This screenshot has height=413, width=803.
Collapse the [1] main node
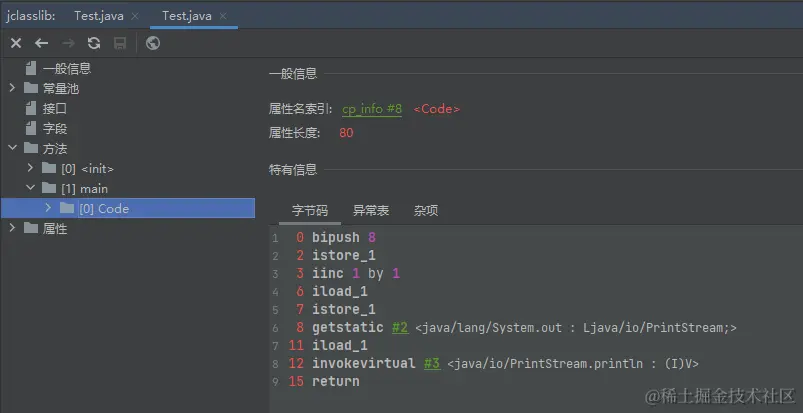[x=30, y=188]
